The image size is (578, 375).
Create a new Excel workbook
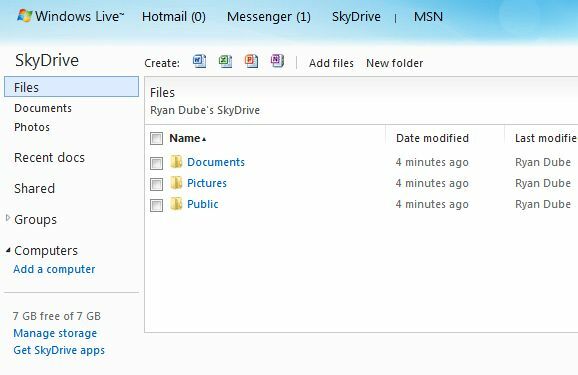(x=225, y=61)
